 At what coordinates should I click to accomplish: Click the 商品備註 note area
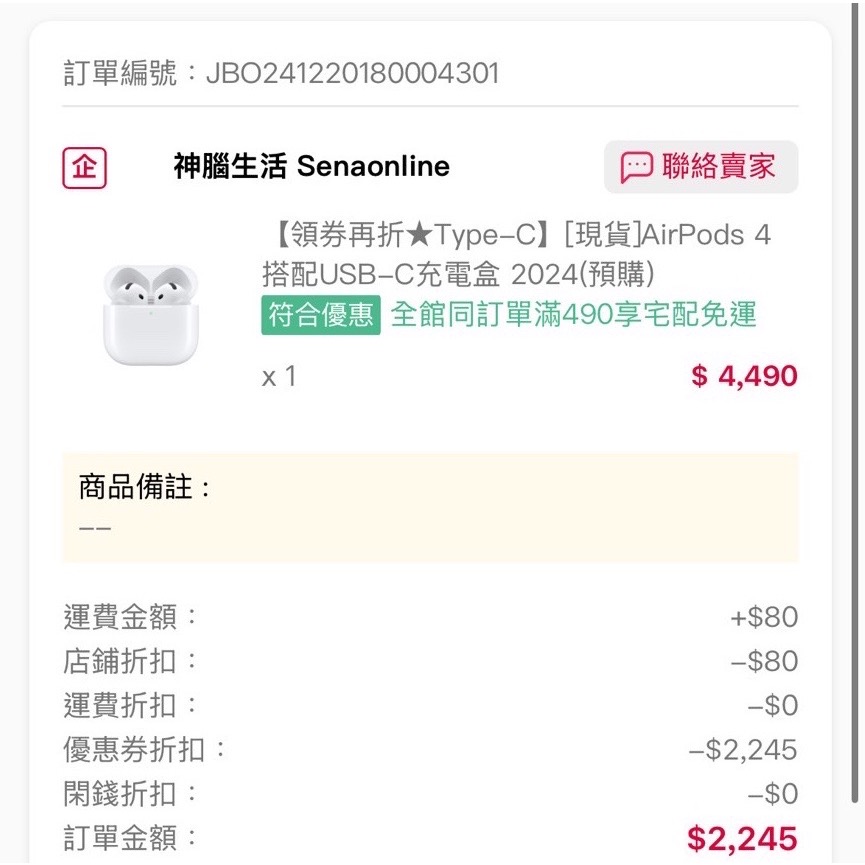tap(430, 507)
